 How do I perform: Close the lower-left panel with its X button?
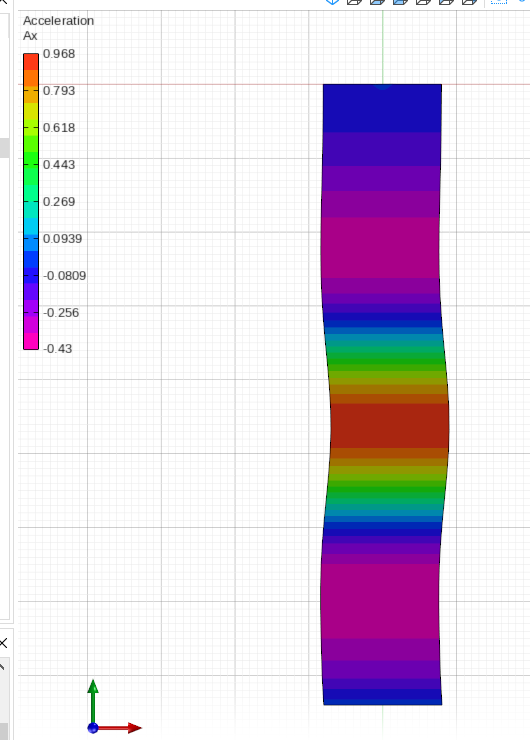click(x=3, y=642)
